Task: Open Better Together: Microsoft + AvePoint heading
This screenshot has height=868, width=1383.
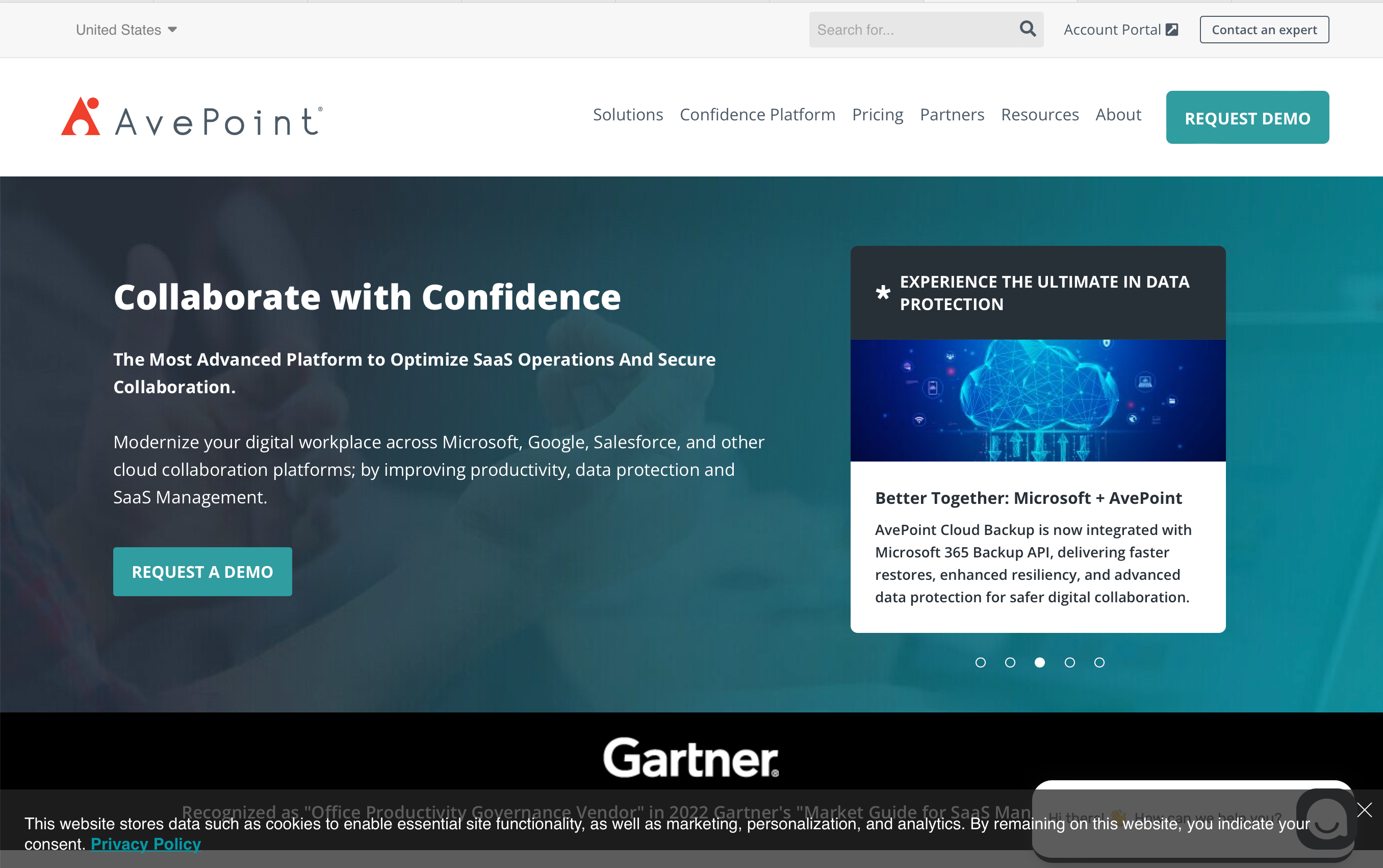Action: point(1029,498)
